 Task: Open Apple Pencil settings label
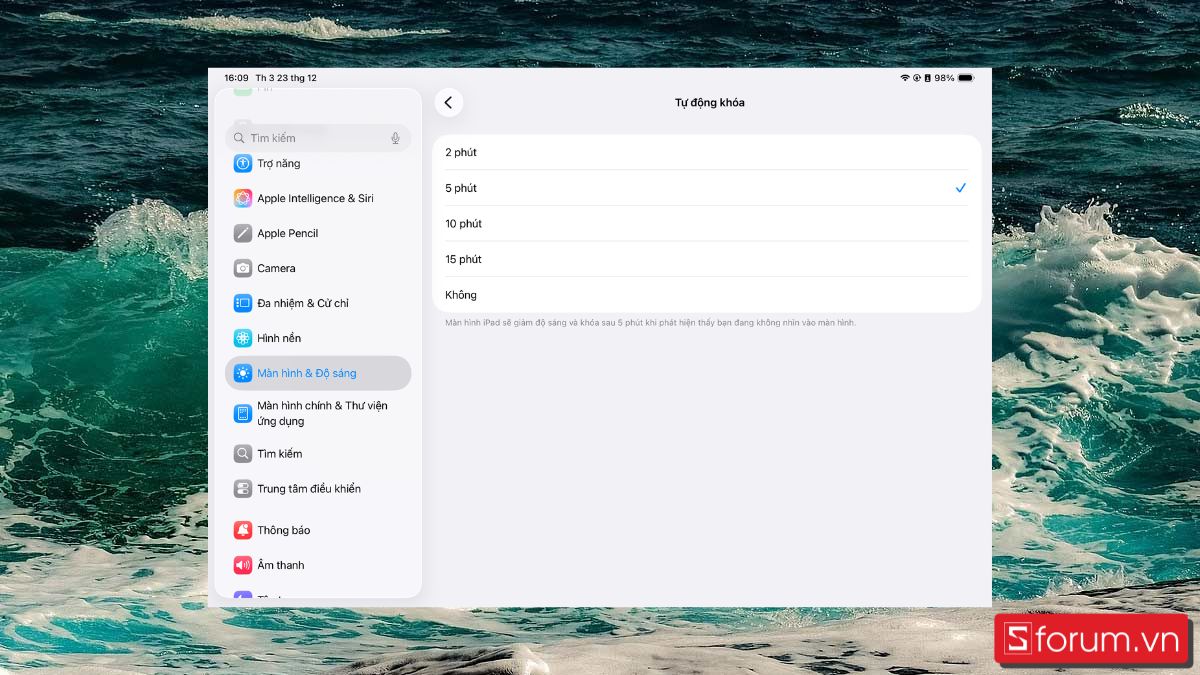pos(288,233)
